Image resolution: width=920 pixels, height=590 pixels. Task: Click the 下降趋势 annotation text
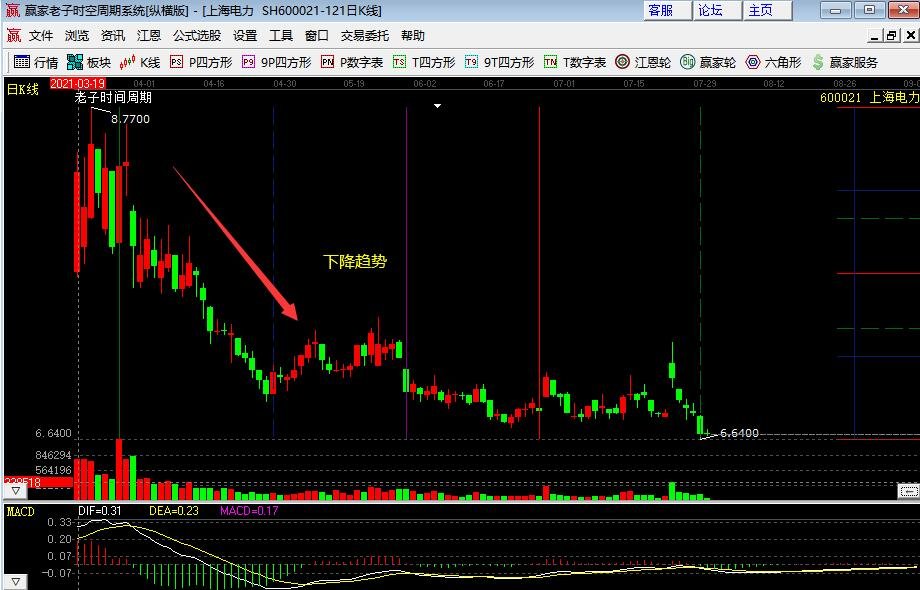pyautogui.click(x=355, y=262)
